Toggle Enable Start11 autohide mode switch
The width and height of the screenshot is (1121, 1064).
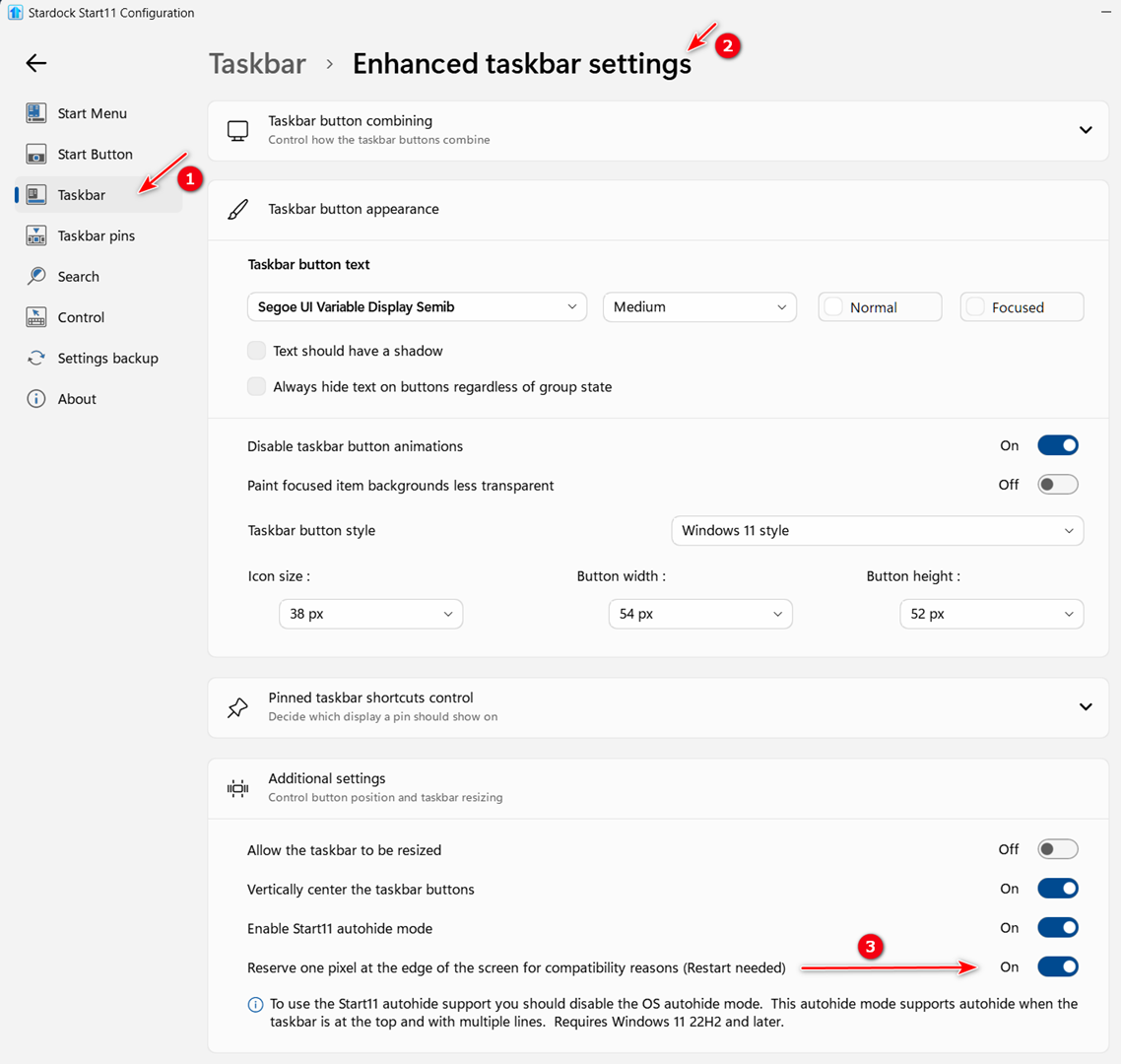click(x=1058, y=928)
